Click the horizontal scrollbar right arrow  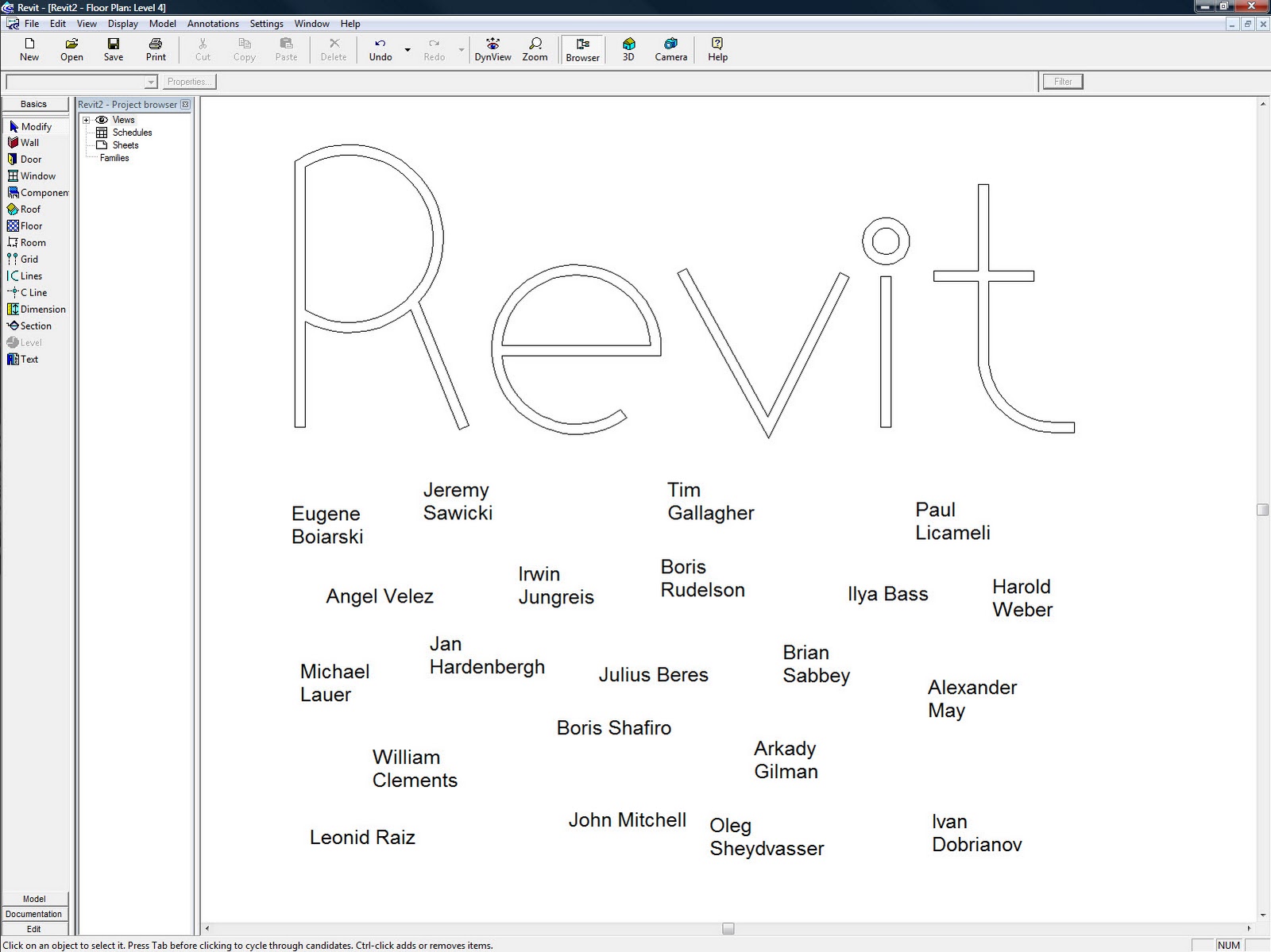tap(1248, 928)
